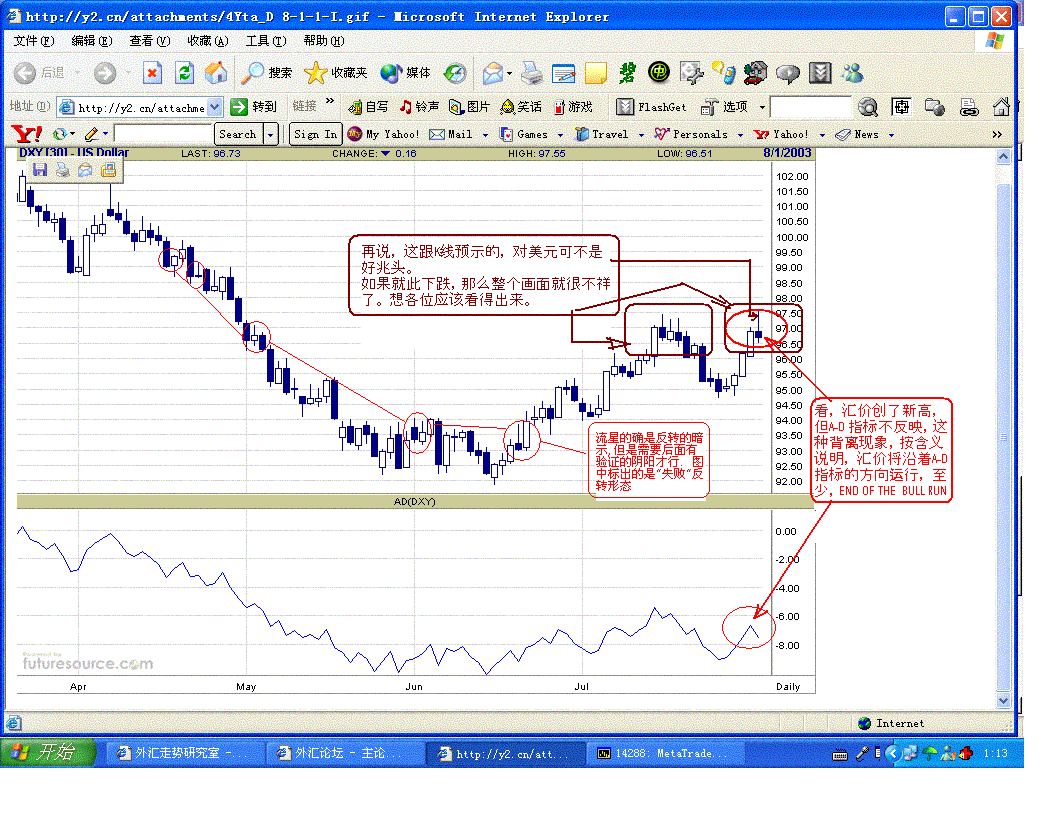The height and width of the screenshot is (832, 1054).
Task: Click the green 碧 character icon
Action: [x=627, y=73]
